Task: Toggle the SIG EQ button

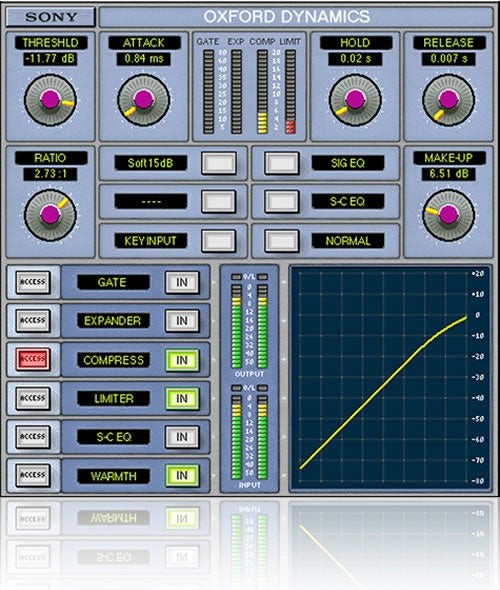Action: [282, 163]
